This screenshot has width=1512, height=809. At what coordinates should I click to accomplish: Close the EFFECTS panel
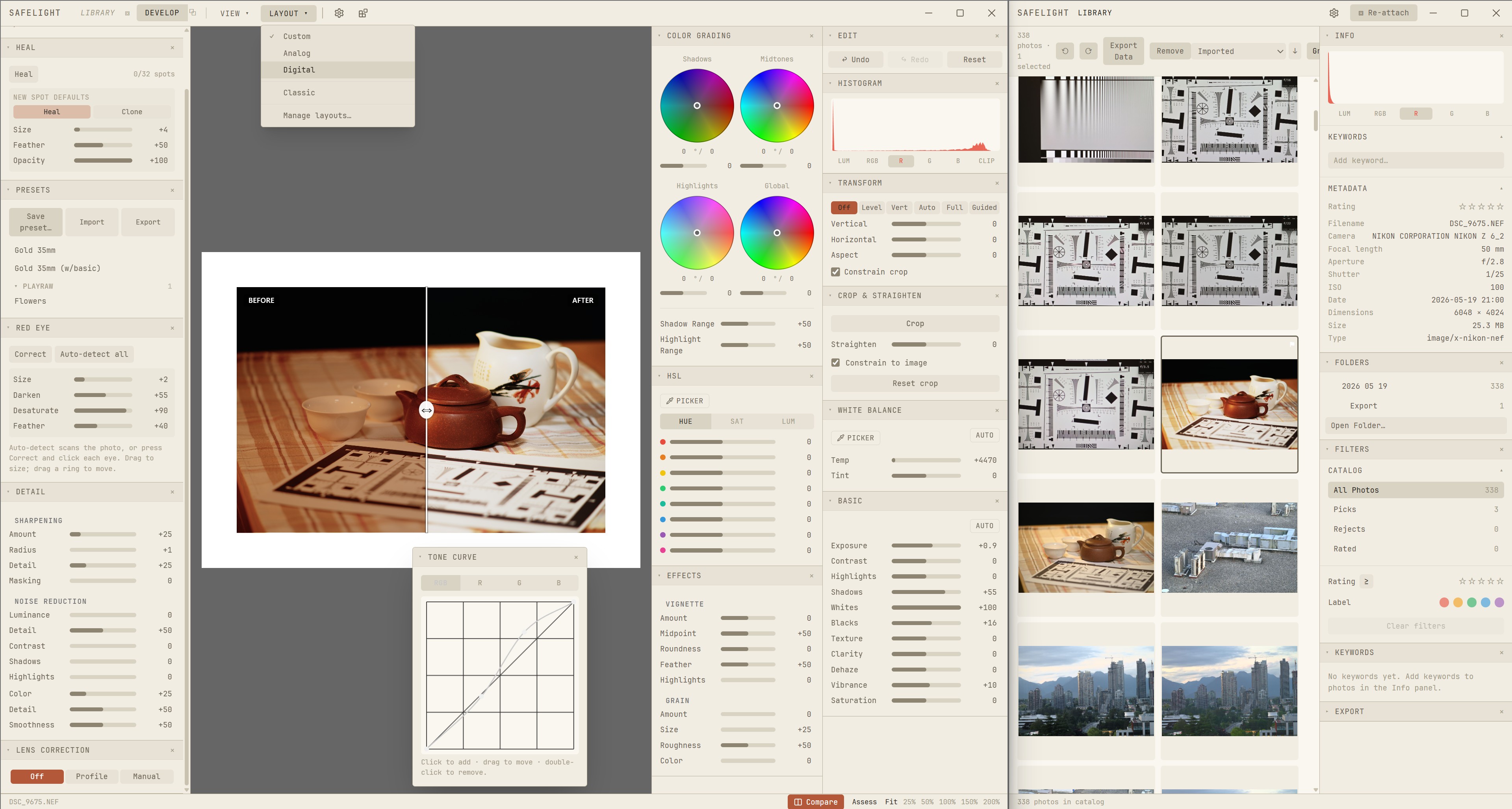click(811, 576)
